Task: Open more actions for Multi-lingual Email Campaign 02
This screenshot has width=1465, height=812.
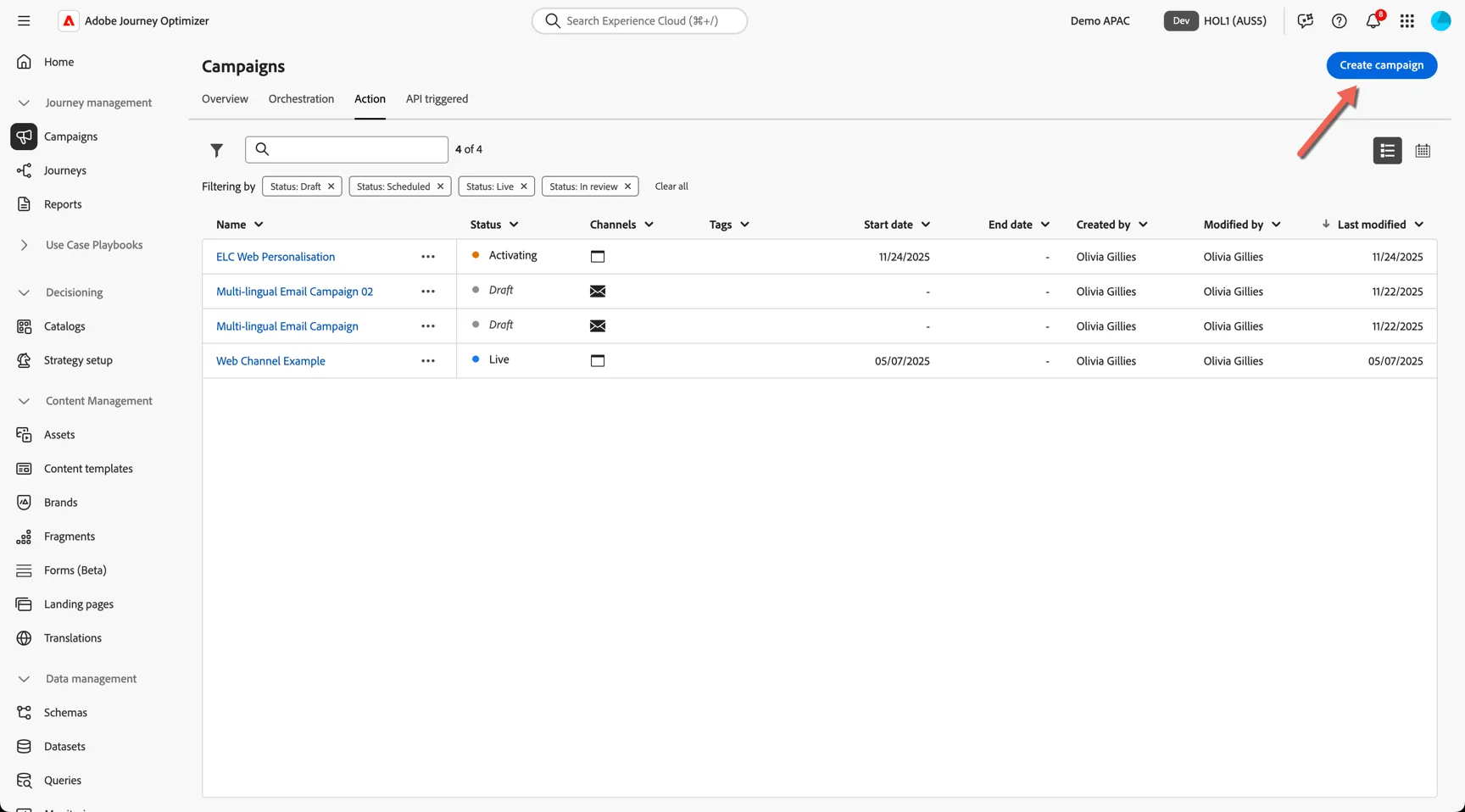Action: [428, 292]
